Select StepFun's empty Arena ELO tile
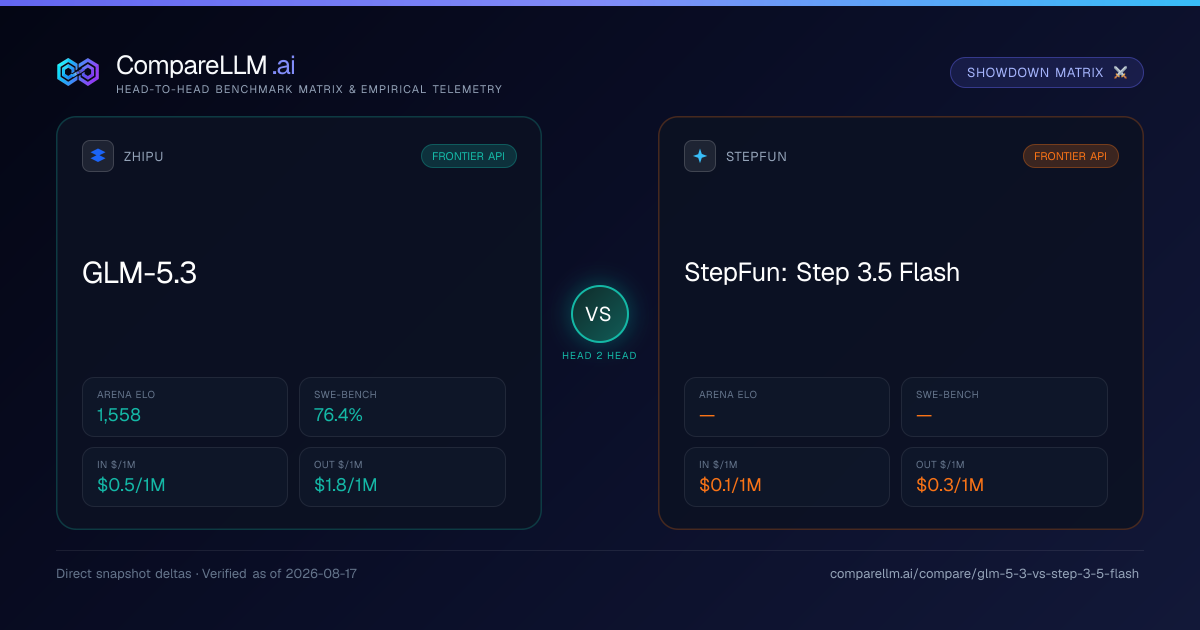This screenshot has height=630, width=1200. [787, 407]
